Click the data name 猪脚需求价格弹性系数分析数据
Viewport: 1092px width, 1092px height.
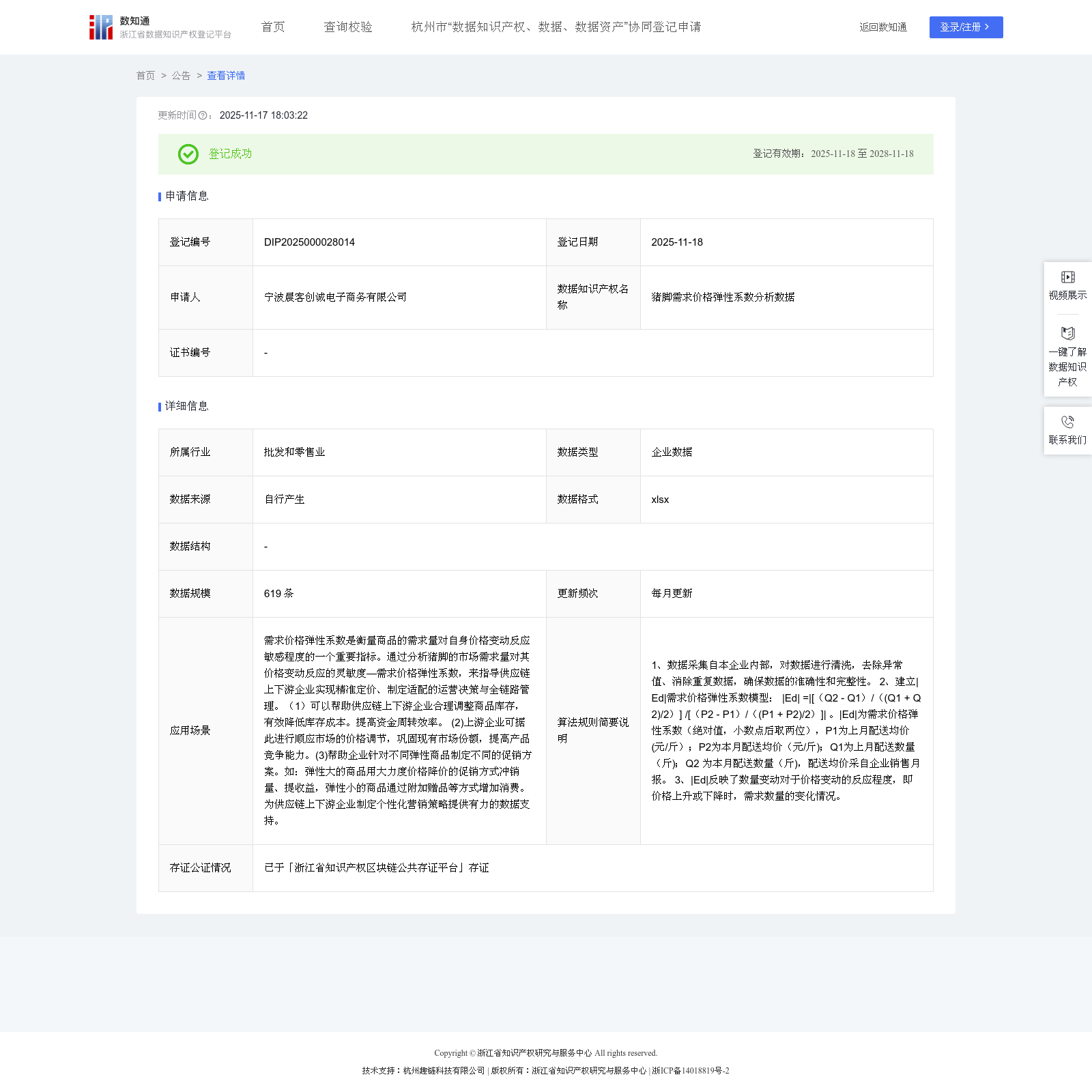point(723,298)
